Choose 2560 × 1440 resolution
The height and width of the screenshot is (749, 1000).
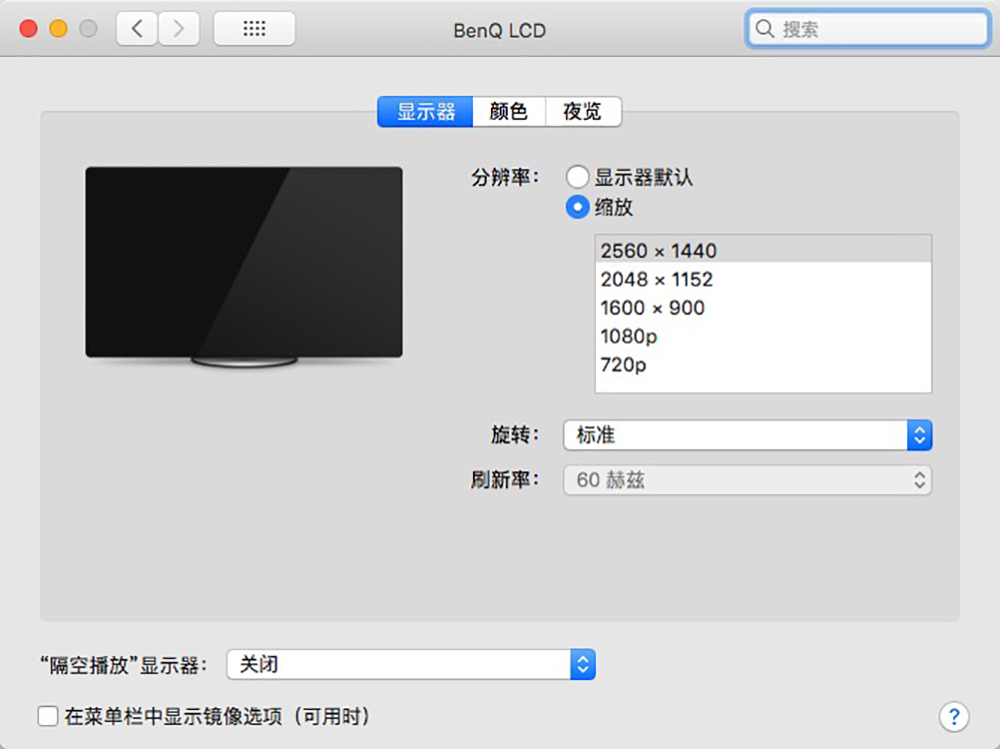click(763, 250)
